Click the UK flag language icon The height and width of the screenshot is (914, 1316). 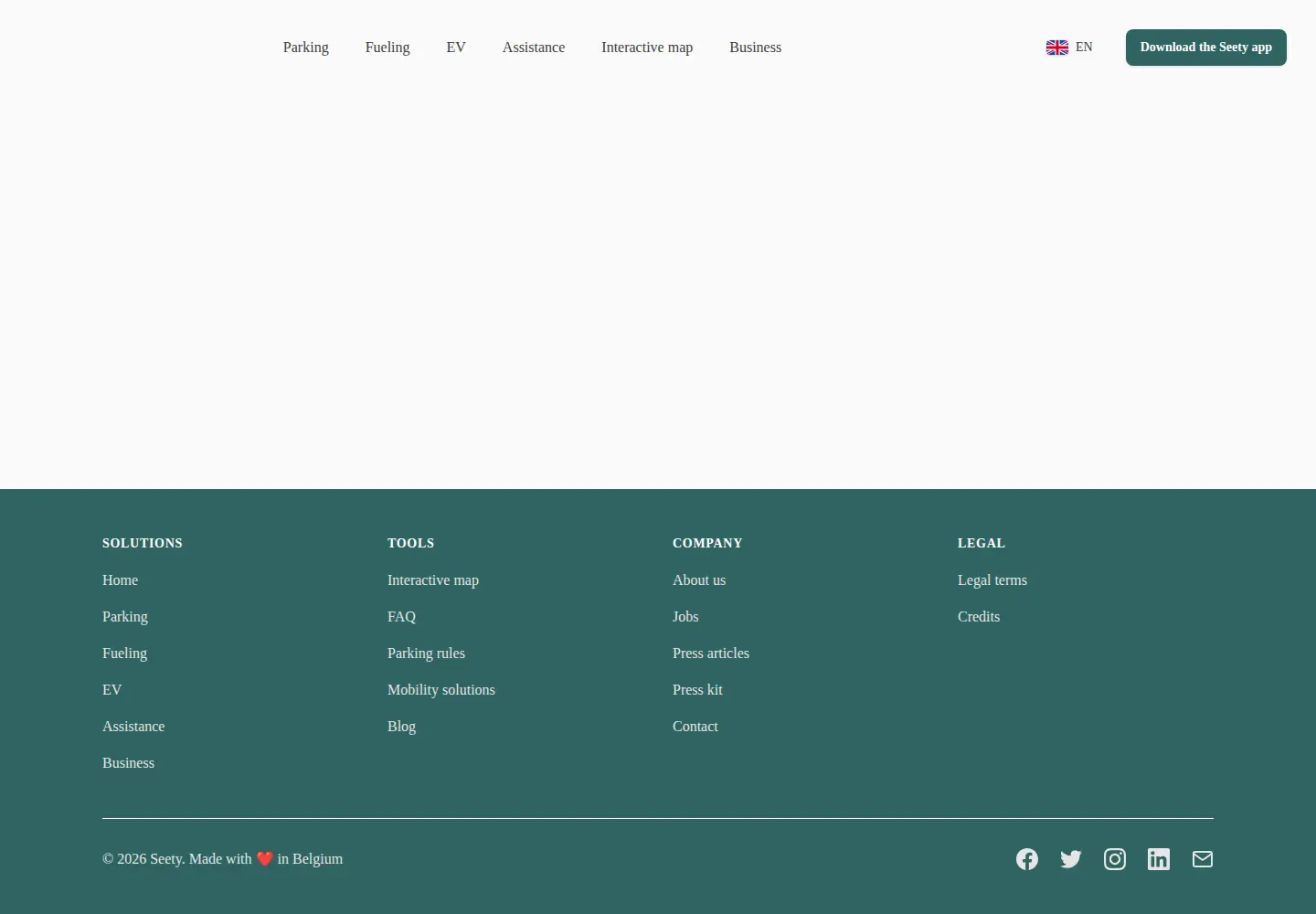[x=1057, y=48]
